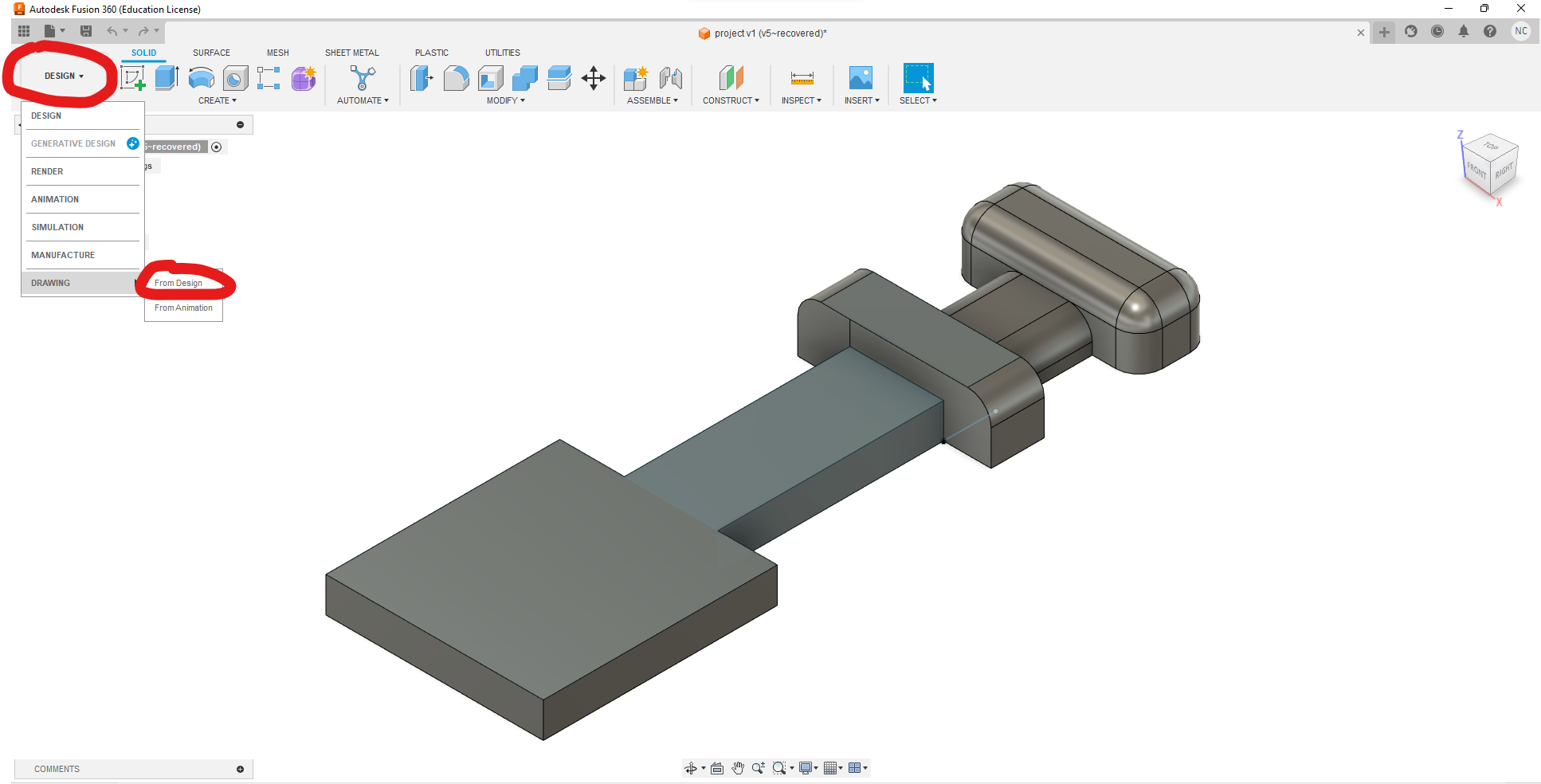Open the NC user profile

coord(1521,31)
